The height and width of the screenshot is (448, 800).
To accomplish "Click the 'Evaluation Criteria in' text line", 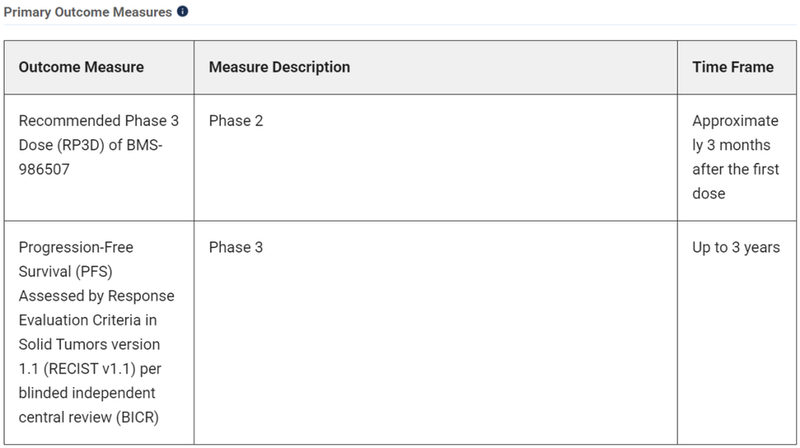I will click(x=88, y=320).
